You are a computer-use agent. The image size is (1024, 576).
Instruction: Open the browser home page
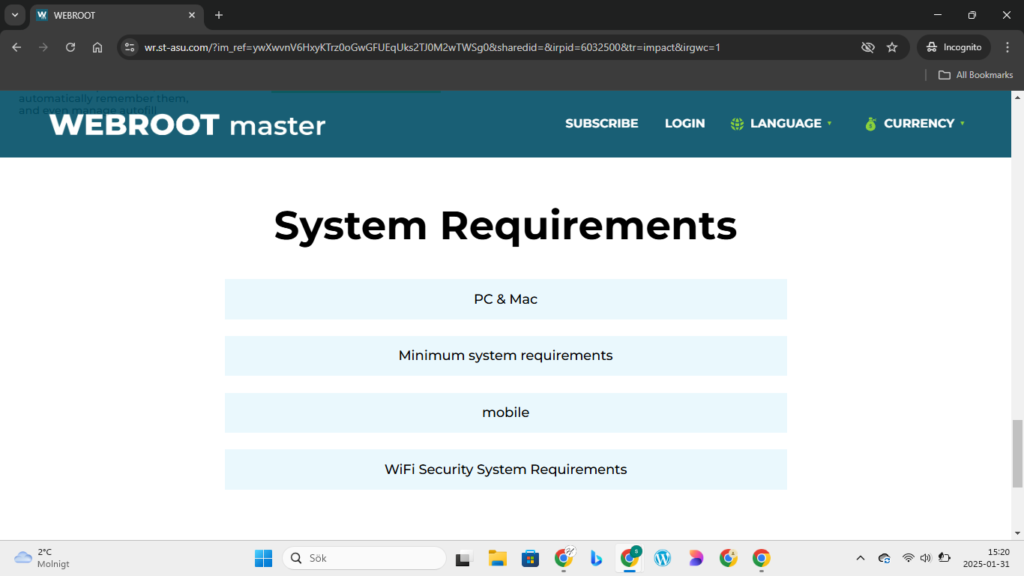tap(97, 47)
